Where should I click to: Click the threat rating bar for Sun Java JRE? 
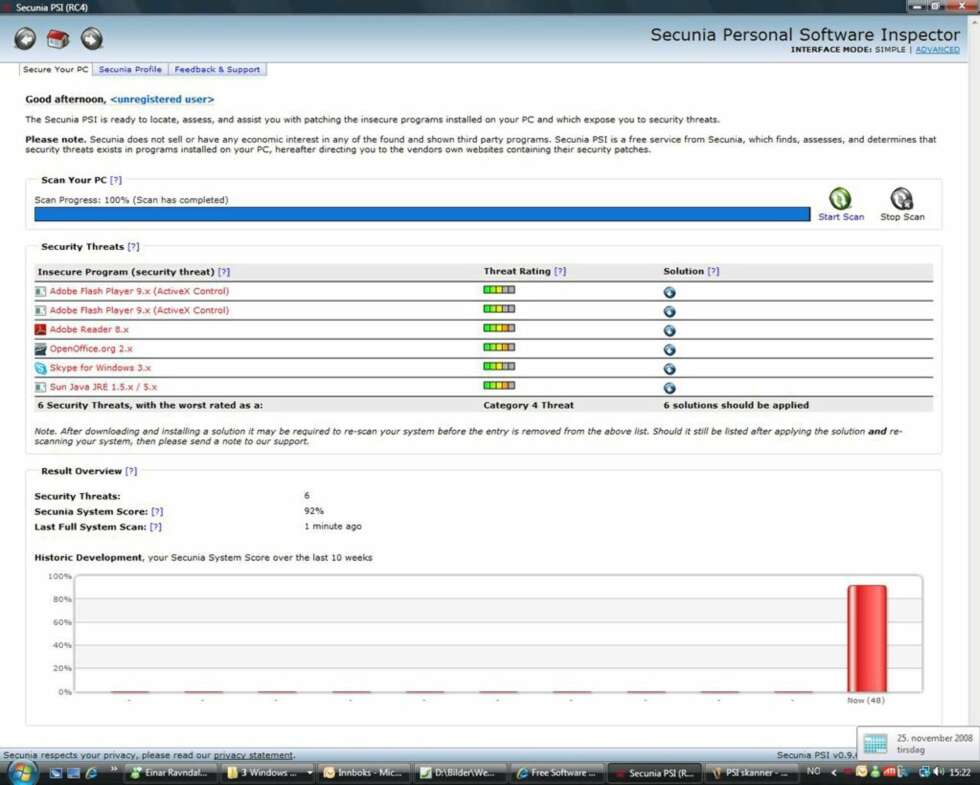[499, 386]
